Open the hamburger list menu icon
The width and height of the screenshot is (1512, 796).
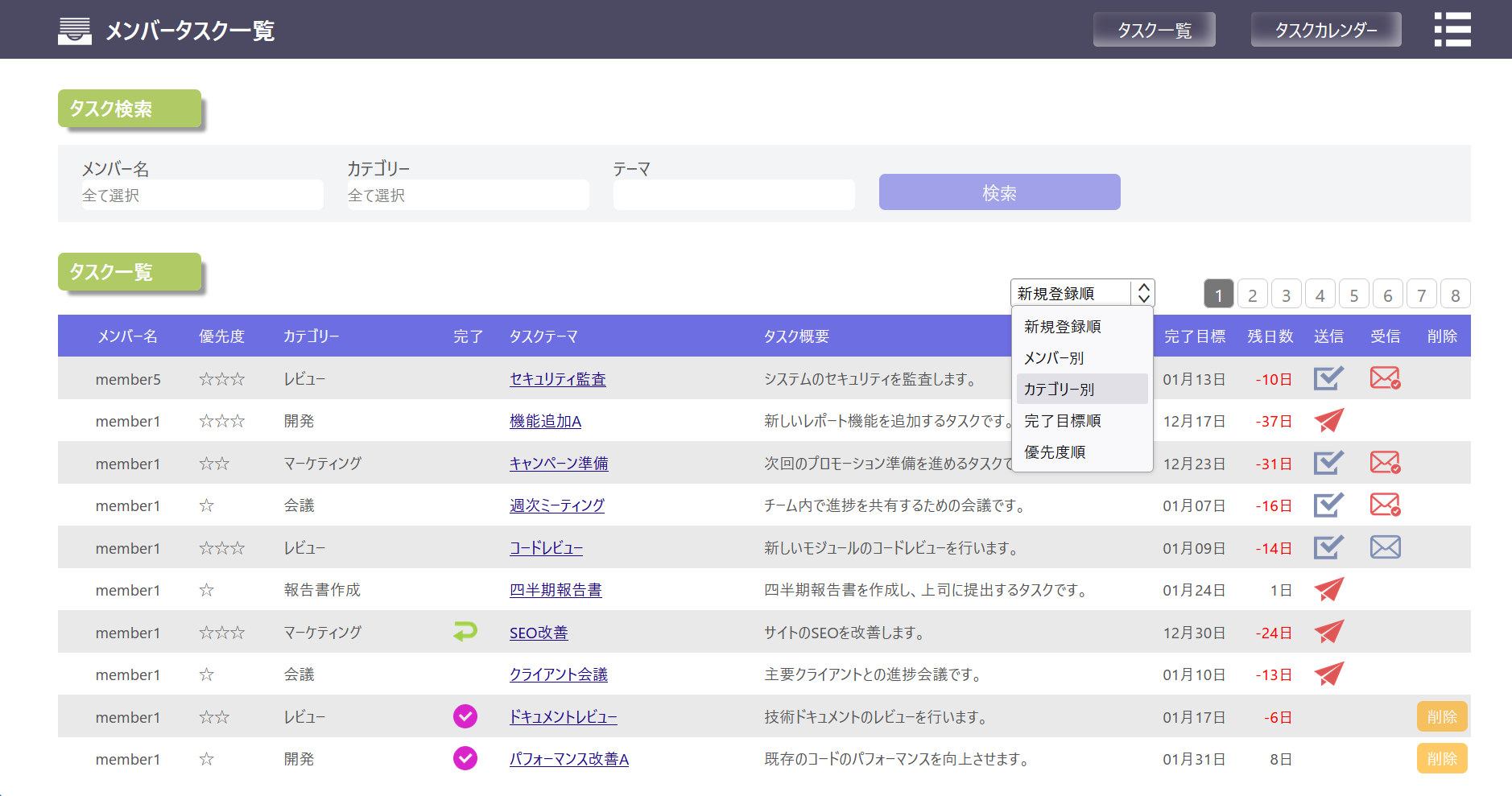pyautogui.click(x=1452, y=30)
